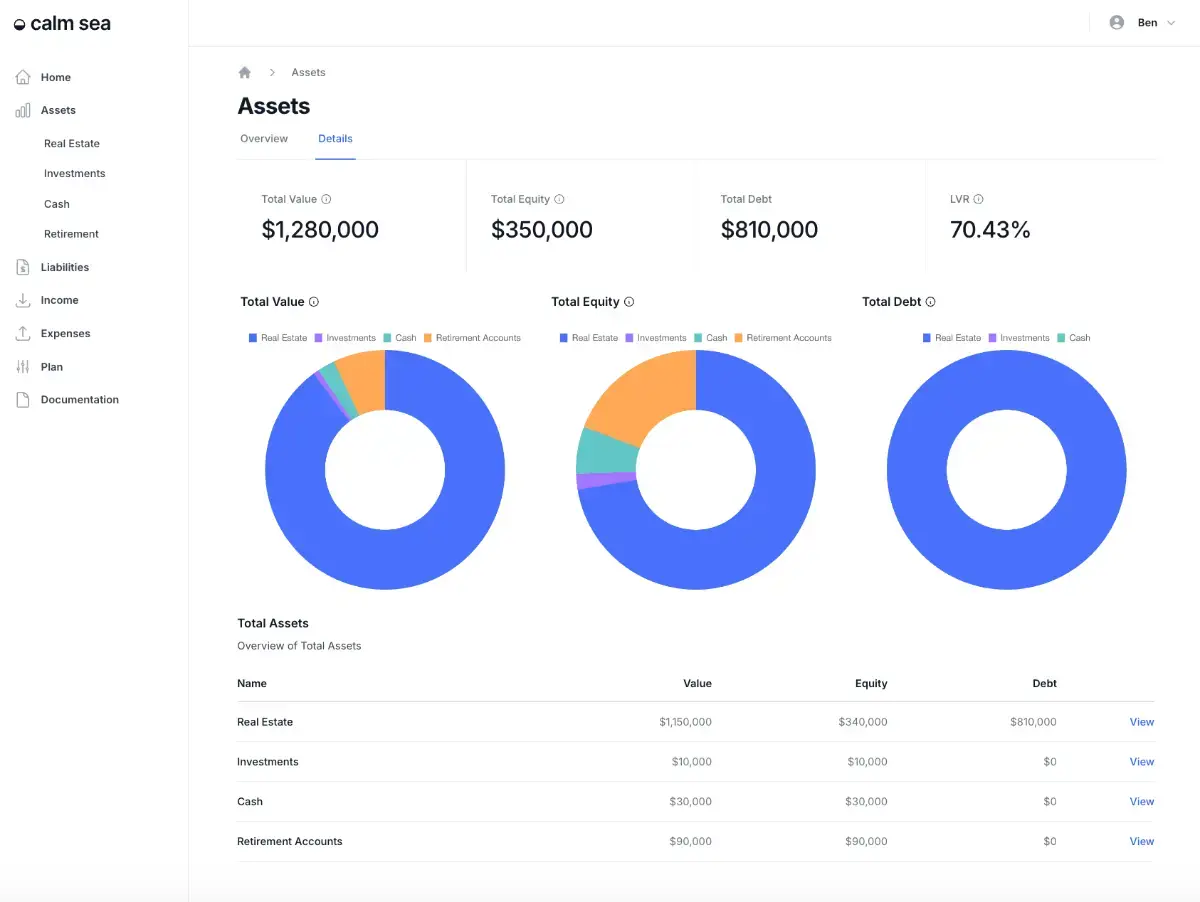Screen dimensions: 1200x902
Task: Toggle Retirement Accounts legend in Total Equity chart
Action: click(x=783, y=338)
